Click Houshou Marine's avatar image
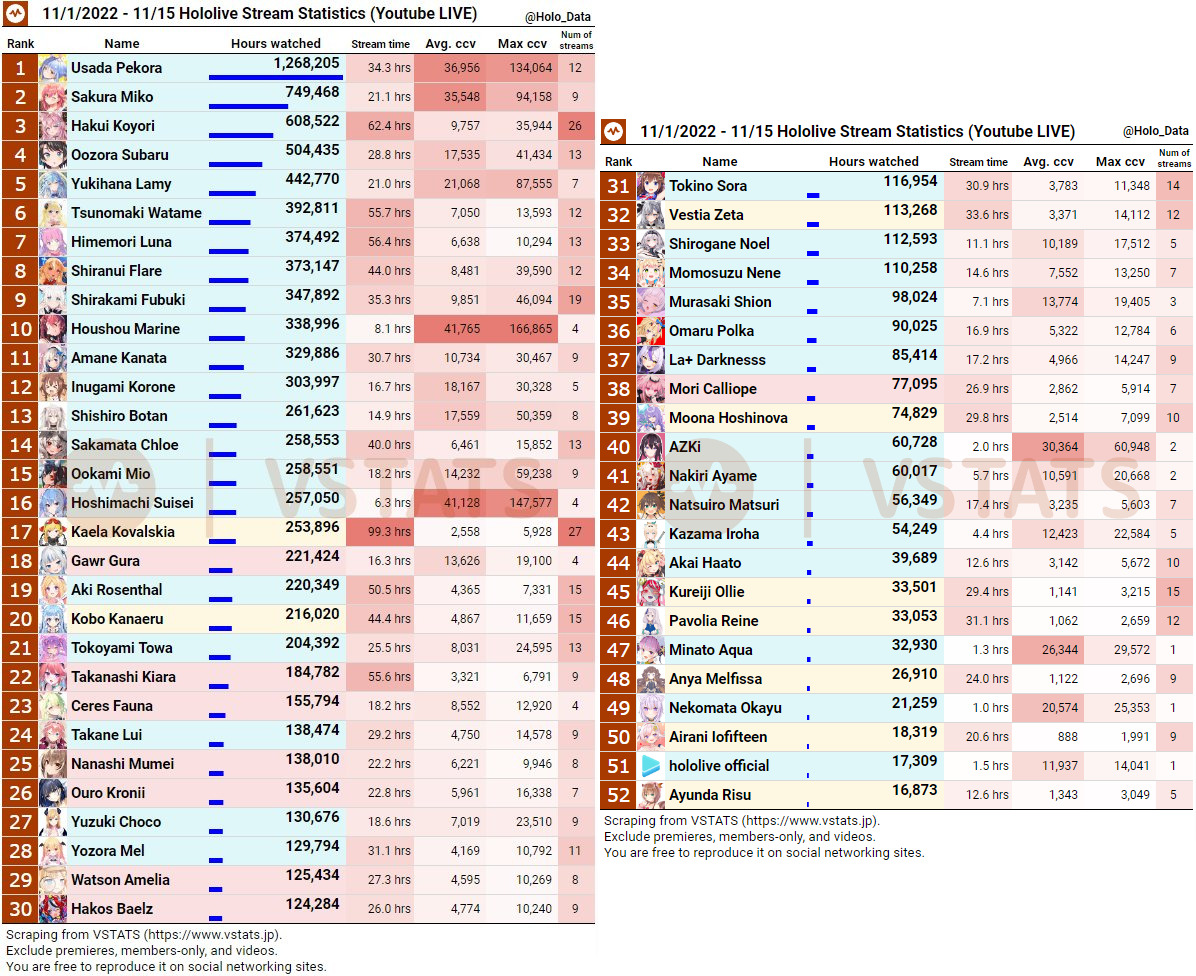 point(53,329)
